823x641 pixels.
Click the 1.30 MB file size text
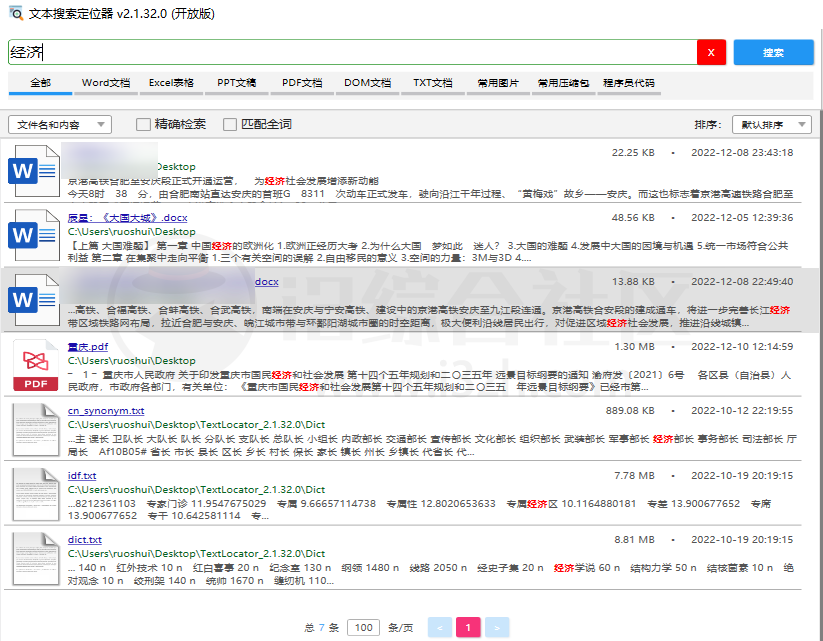(x=635, y=346)
